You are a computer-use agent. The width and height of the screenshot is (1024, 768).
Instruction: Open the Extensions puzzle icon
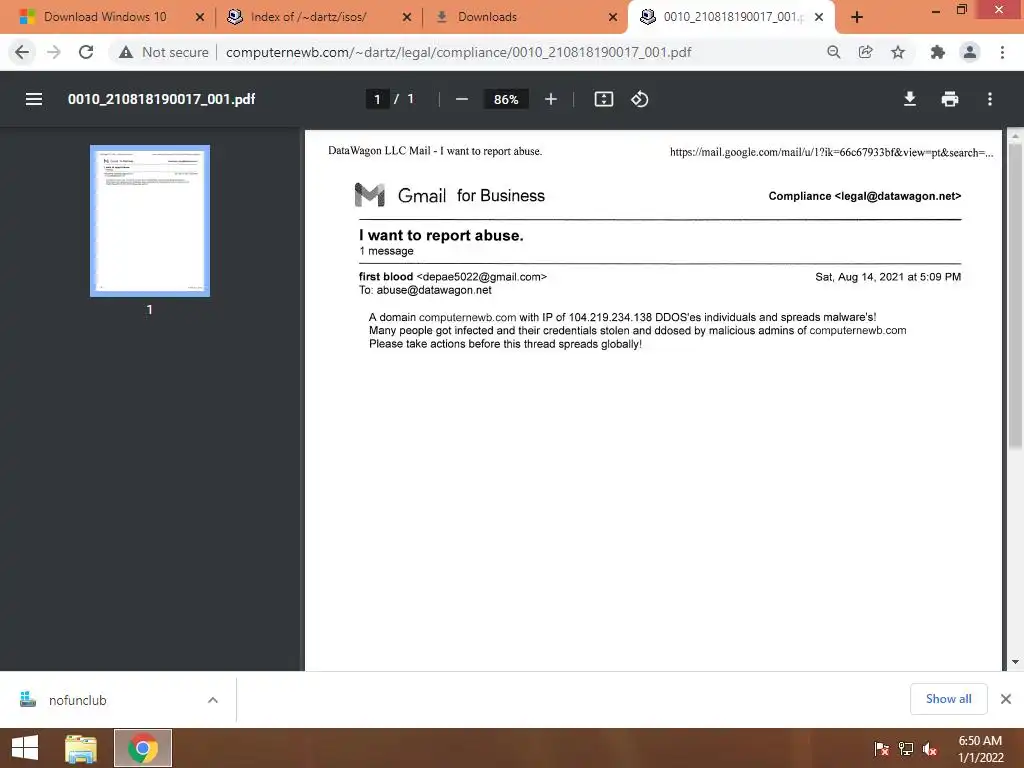coord(938,52)
